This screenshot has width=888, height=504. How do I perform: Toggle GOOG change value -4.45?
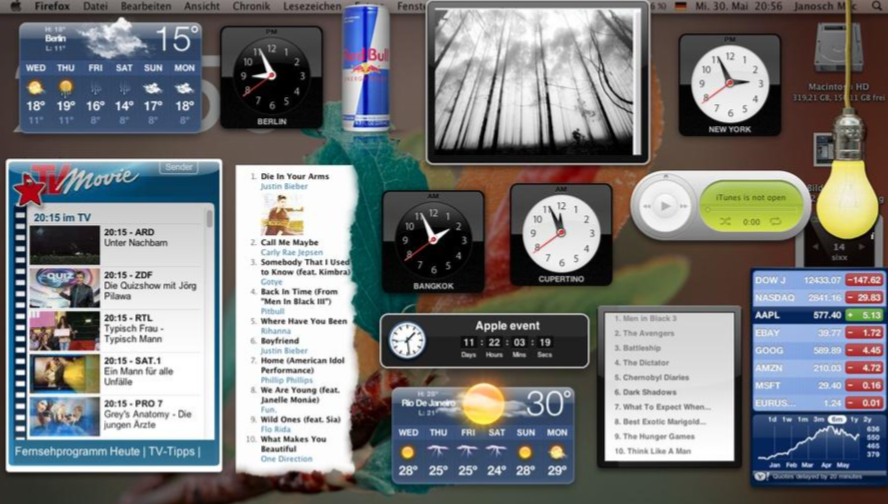click(864, 350)
